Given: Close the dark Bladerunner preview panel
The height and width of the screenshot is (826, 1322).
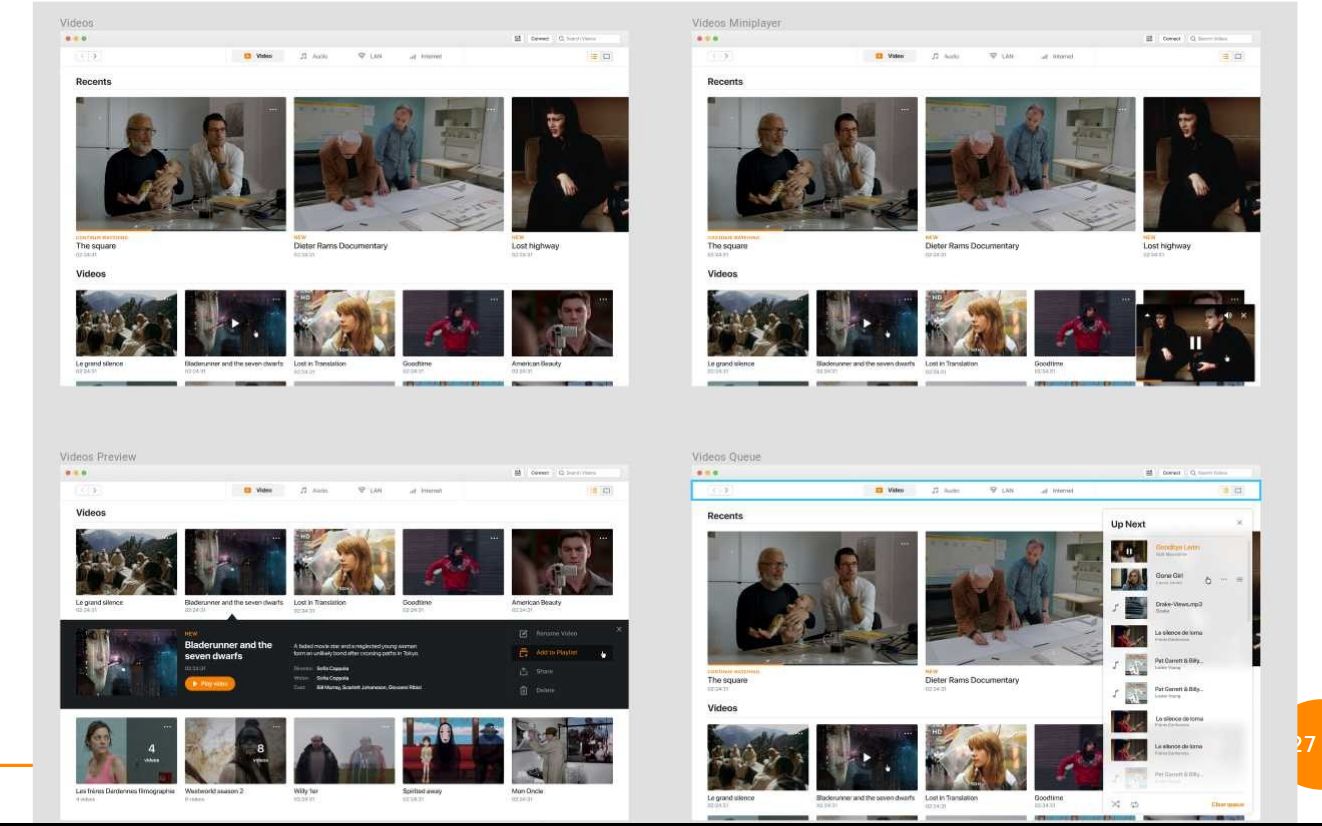Looking at the screenshot, I should [618, 629].
